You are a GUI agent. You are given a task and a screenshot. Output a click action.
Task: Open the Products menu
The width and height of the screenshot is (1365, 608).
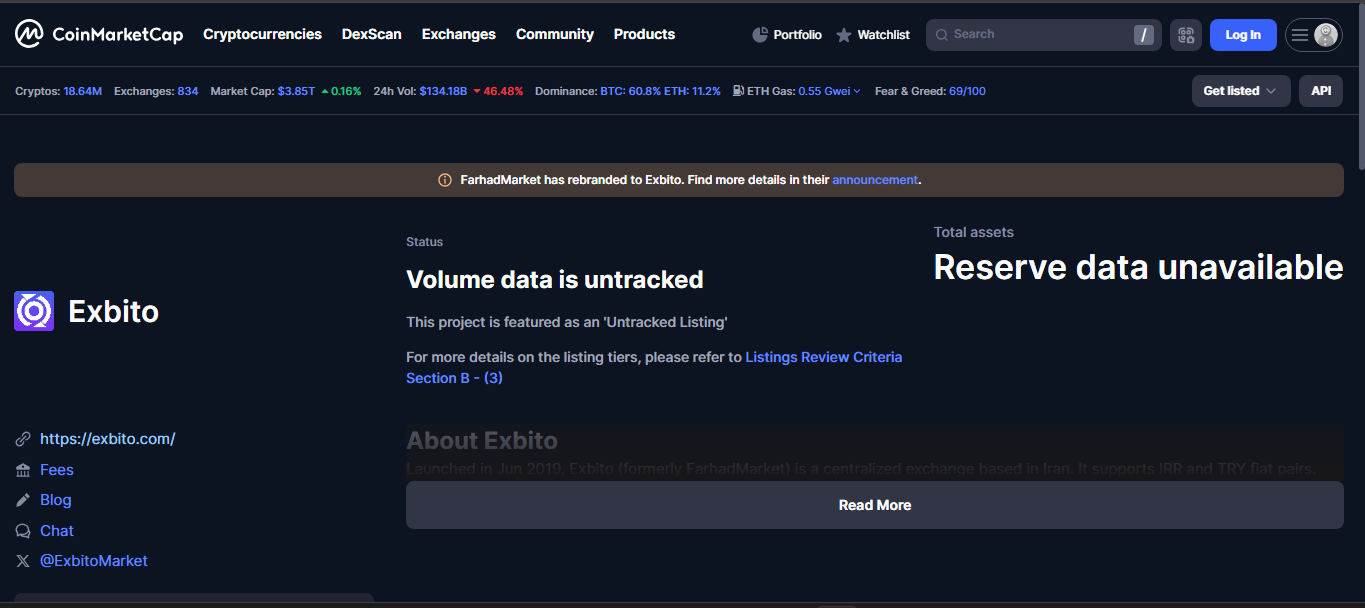coord(644,34)
